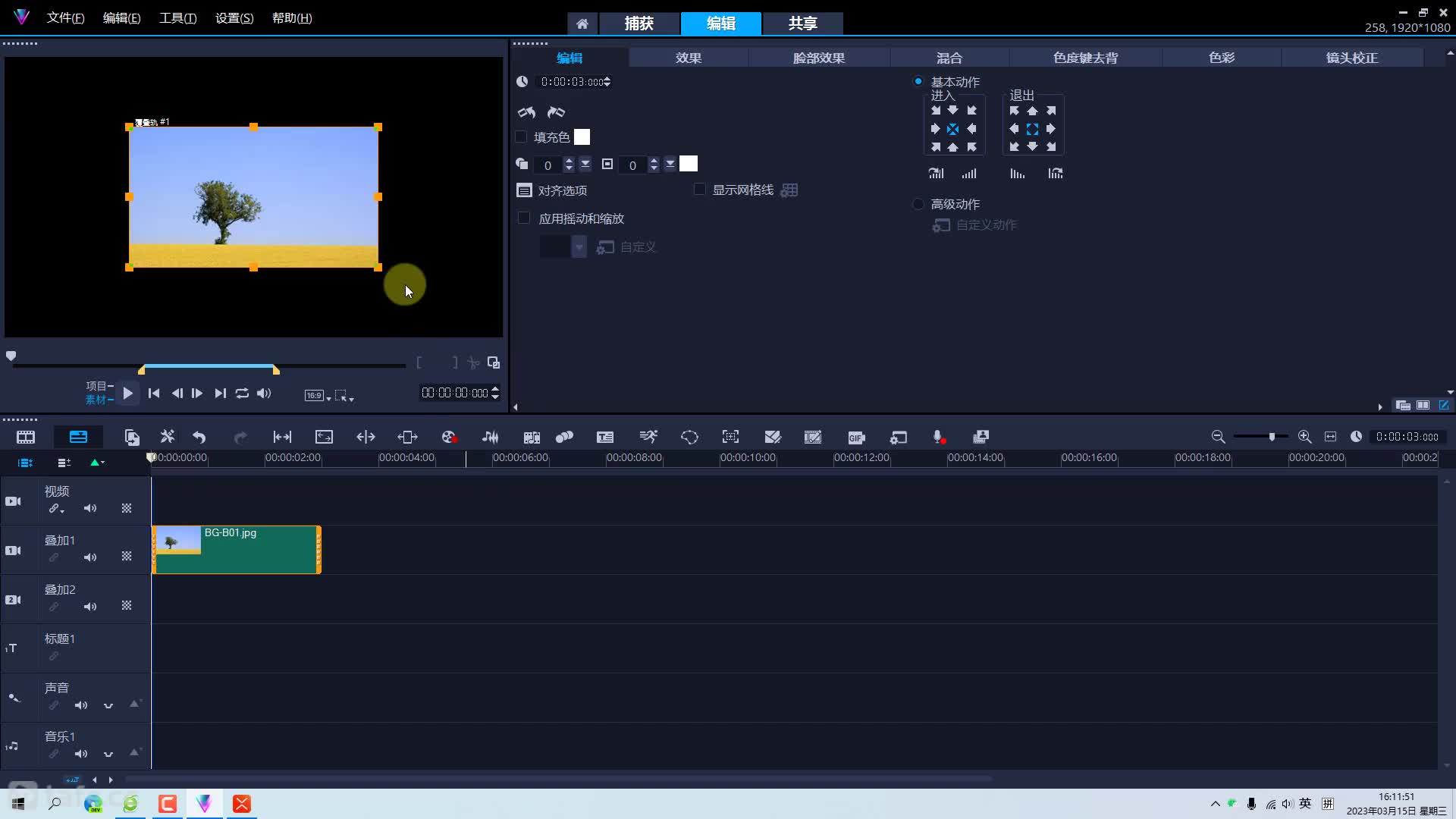Viewport: 1456px width, 819px height.
Task: Click the white border color swatch
Action: pos(689,164)
